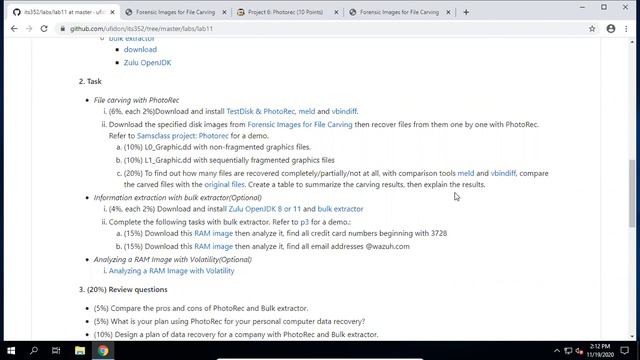Bookmark this page with the star icon
This screenshot has height=360, width=640.
coord(592,29)
